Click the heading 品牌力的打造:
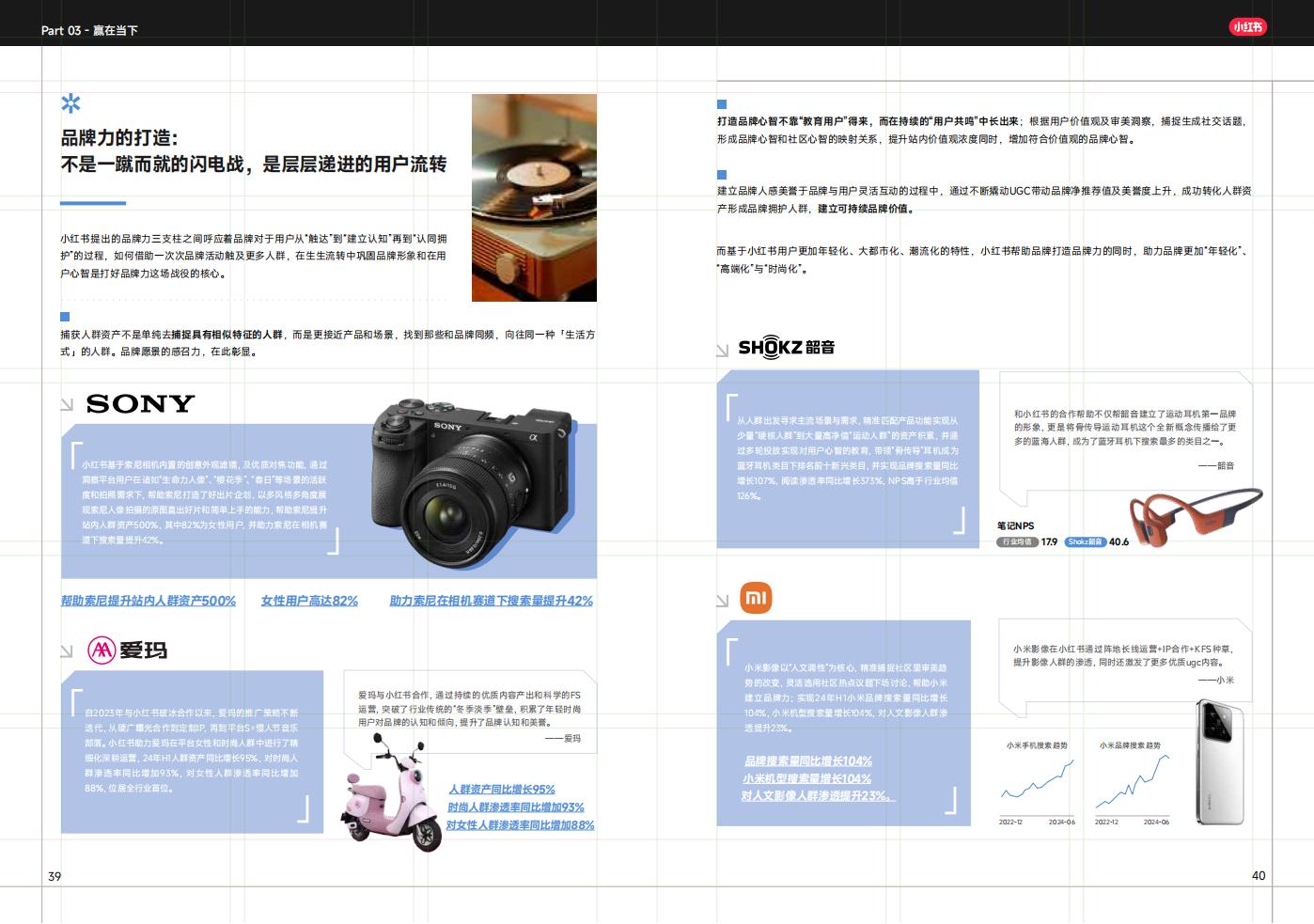The image size is (1314, 924). [119, 138]
